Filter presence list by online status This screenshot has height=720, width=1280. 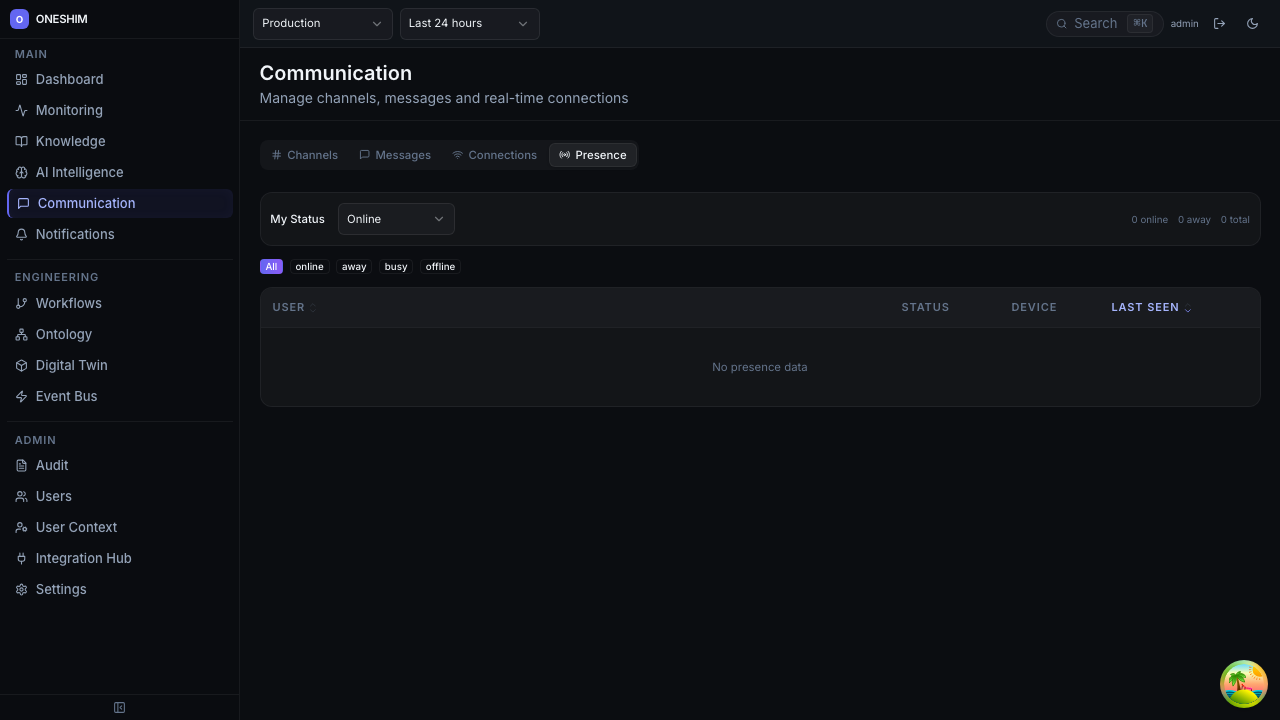[309, 267]
